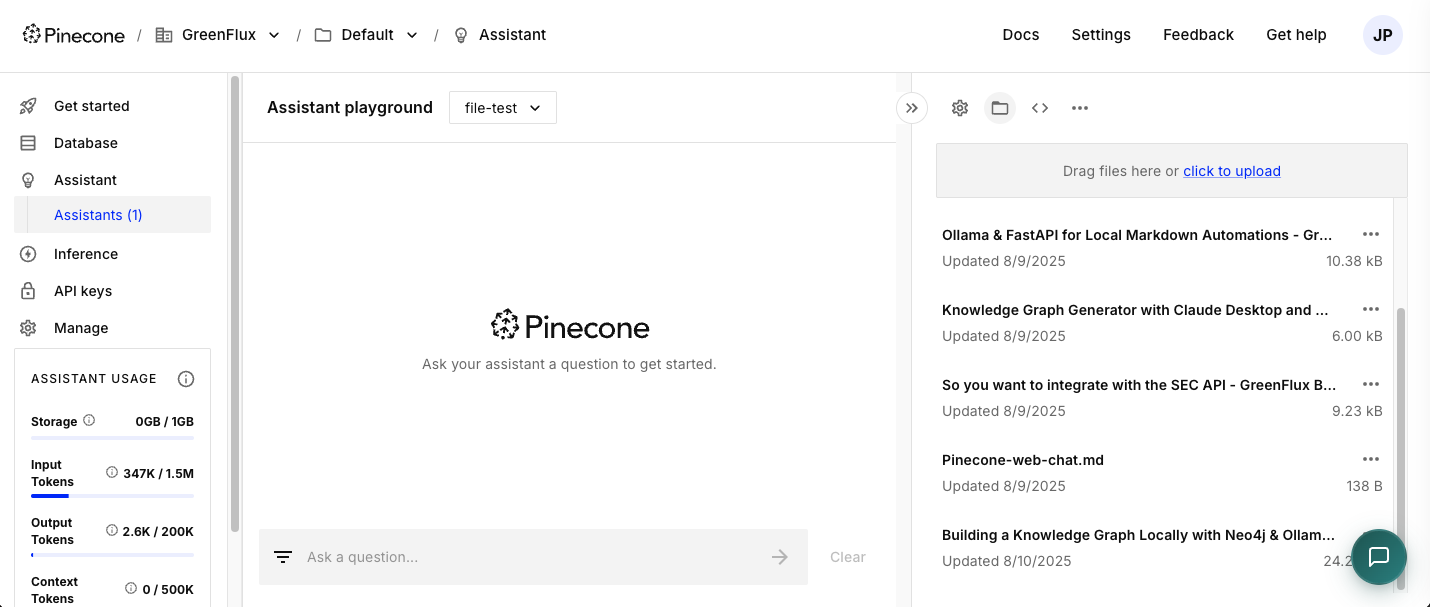This screenshot has width=1430, height=607.
Task: Click the Assistant Usage info icon
Action: 186,378
